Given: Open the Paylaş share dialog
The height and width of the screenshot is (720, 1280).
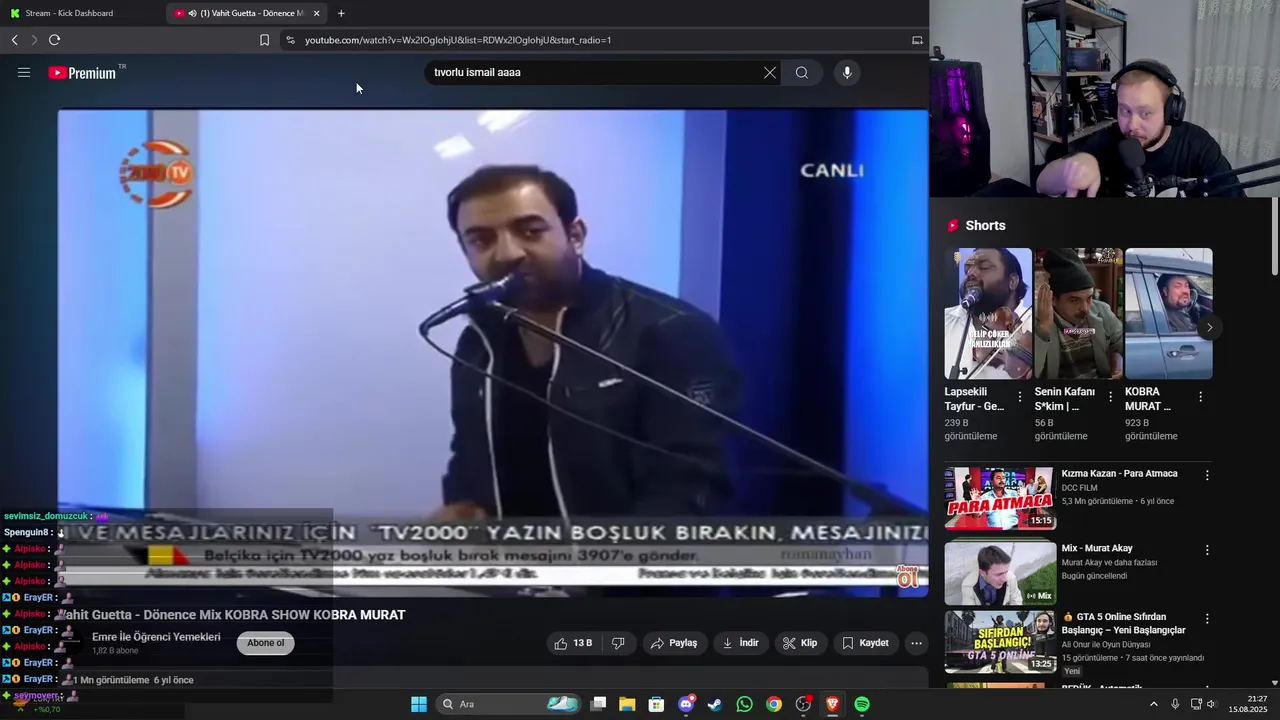Looking at the screenshot, I should coord(675,643).
